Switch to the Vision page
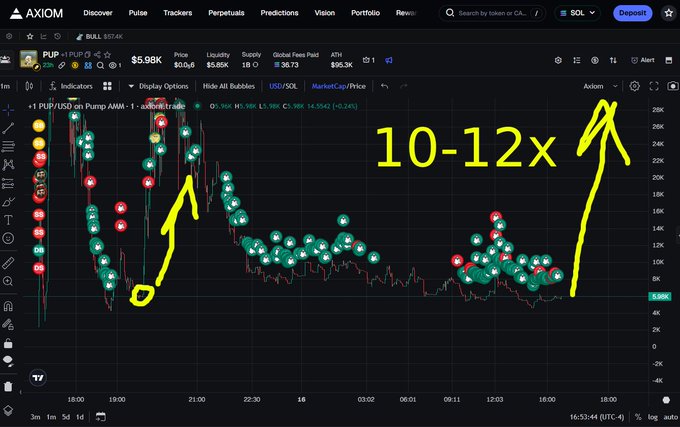Image resolution: width=680 pixels, height=427 pixels. pyautogui.click(x=324, y=13)
